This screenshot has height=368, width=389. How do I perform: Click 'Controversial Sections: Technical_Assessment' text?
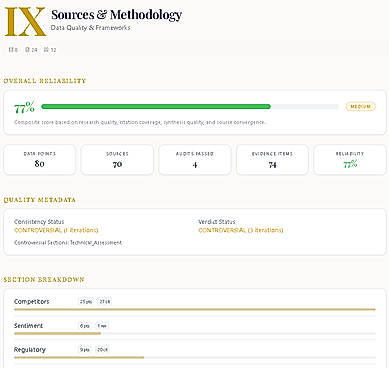(68, 243)
